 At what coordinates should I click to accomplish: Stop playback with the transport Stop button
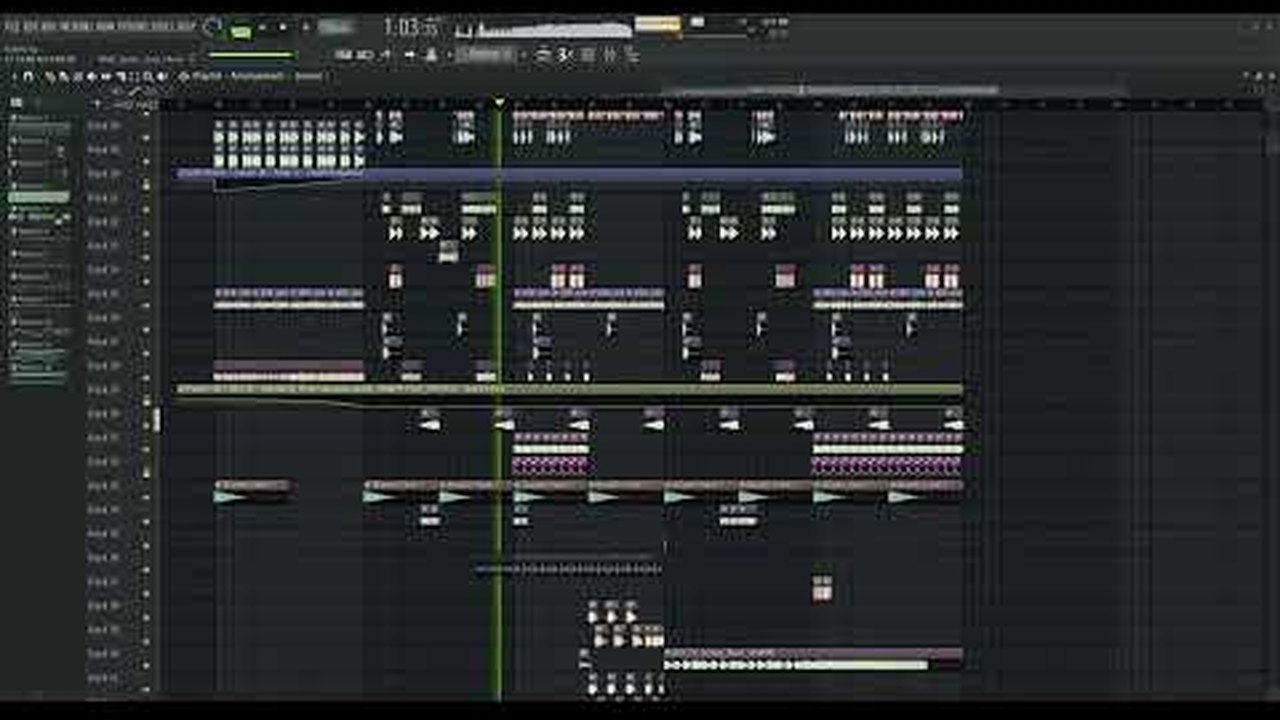tap(283, 27)
